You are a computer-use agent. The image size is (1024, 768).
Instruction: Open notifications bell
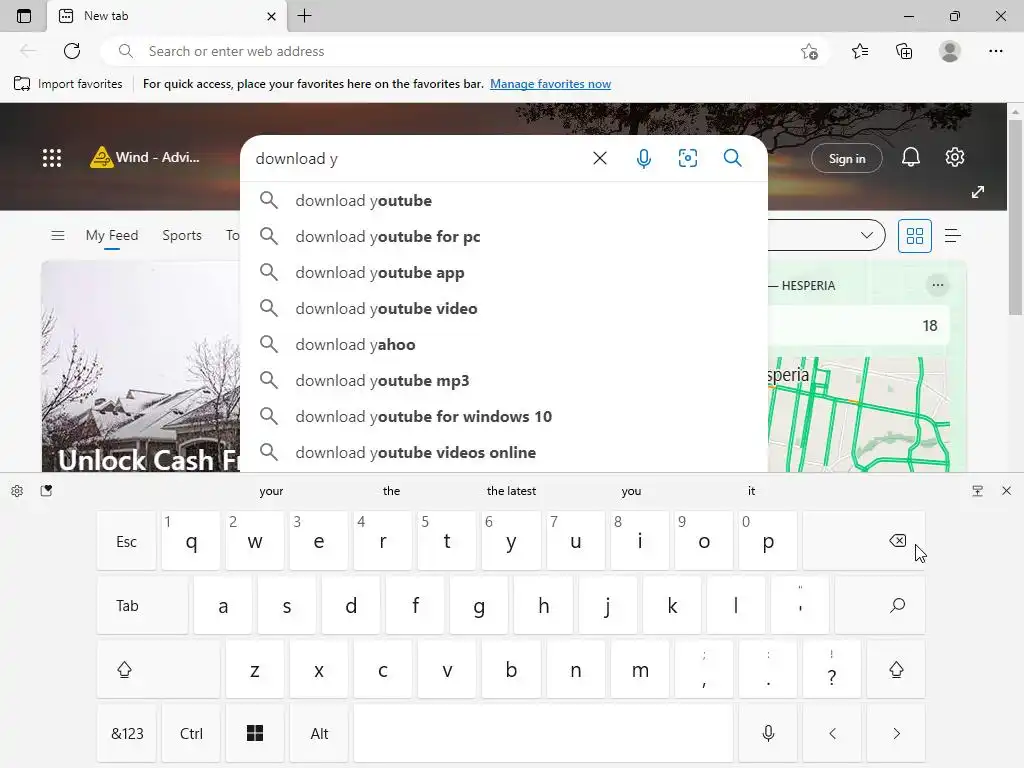click(911, 157)
